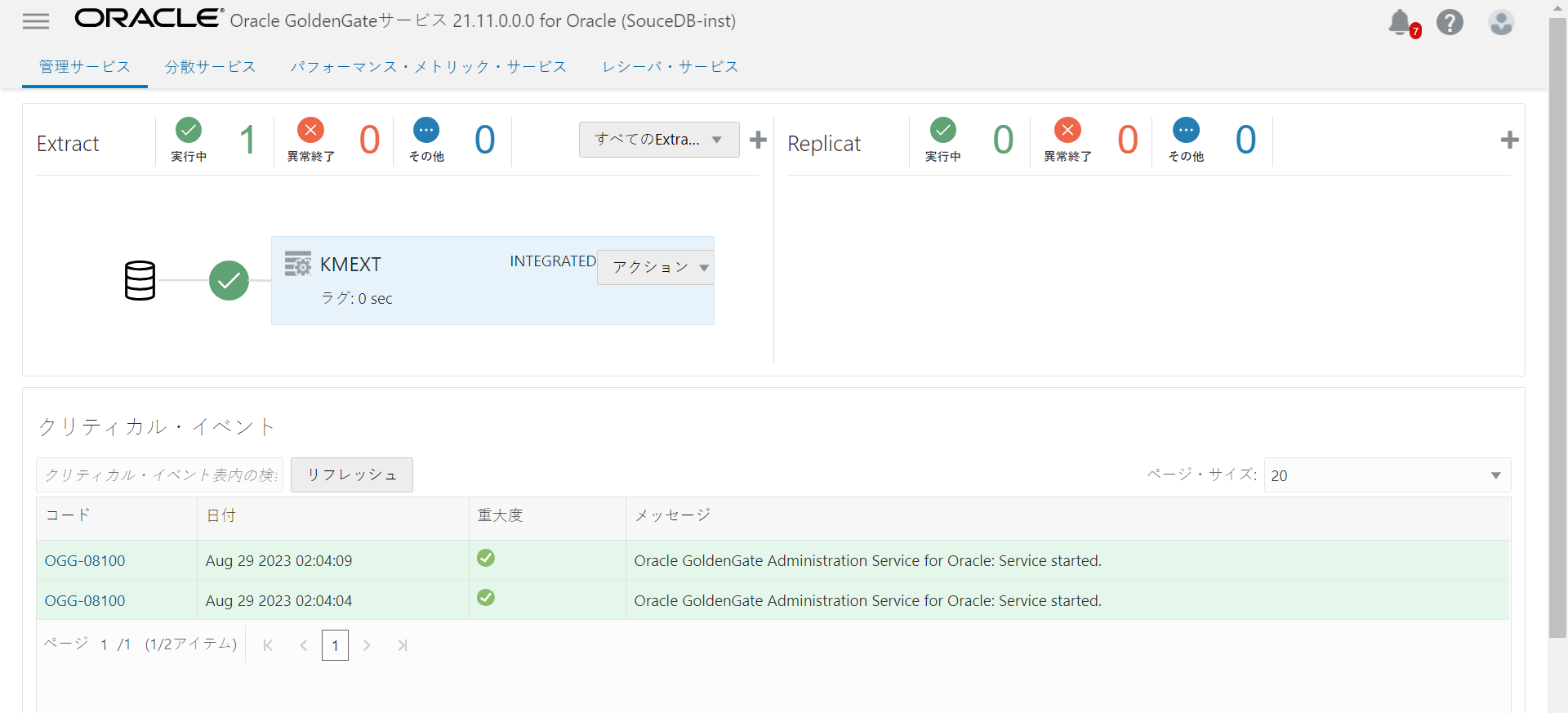
Task: Go to previous page of events
Action: (x=303, y=645)
